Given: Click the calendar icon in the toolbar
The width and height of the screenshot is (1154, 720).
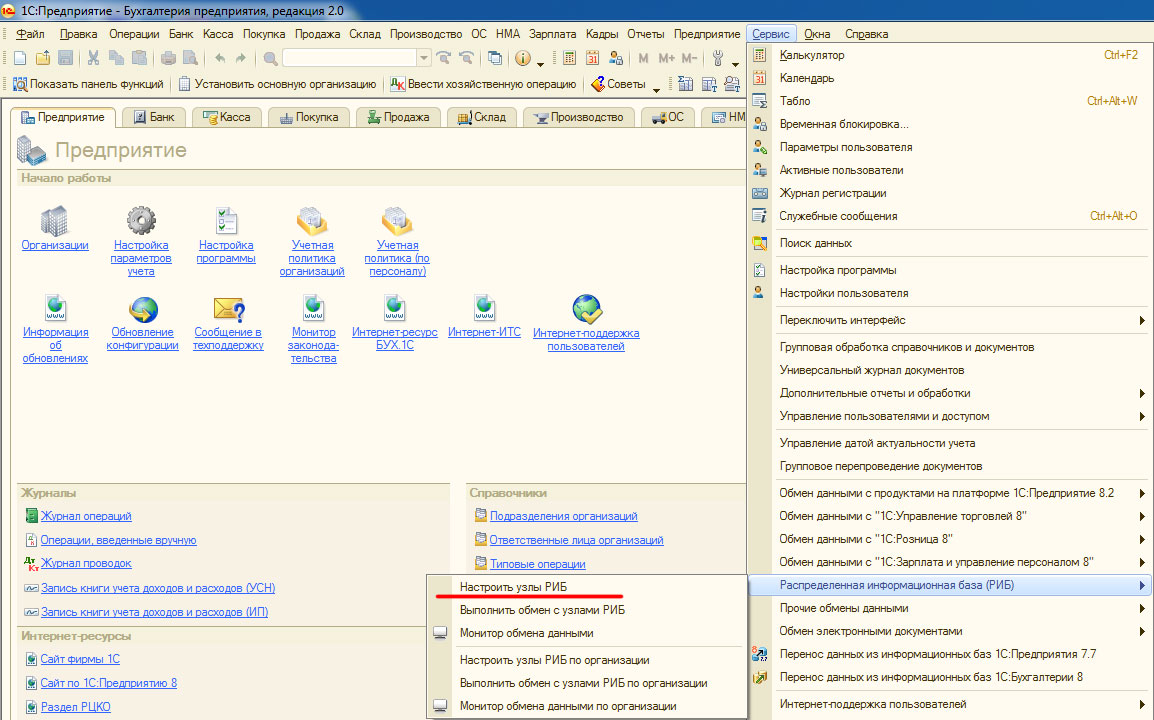Looking at the screenshot, I should [593, 58].
